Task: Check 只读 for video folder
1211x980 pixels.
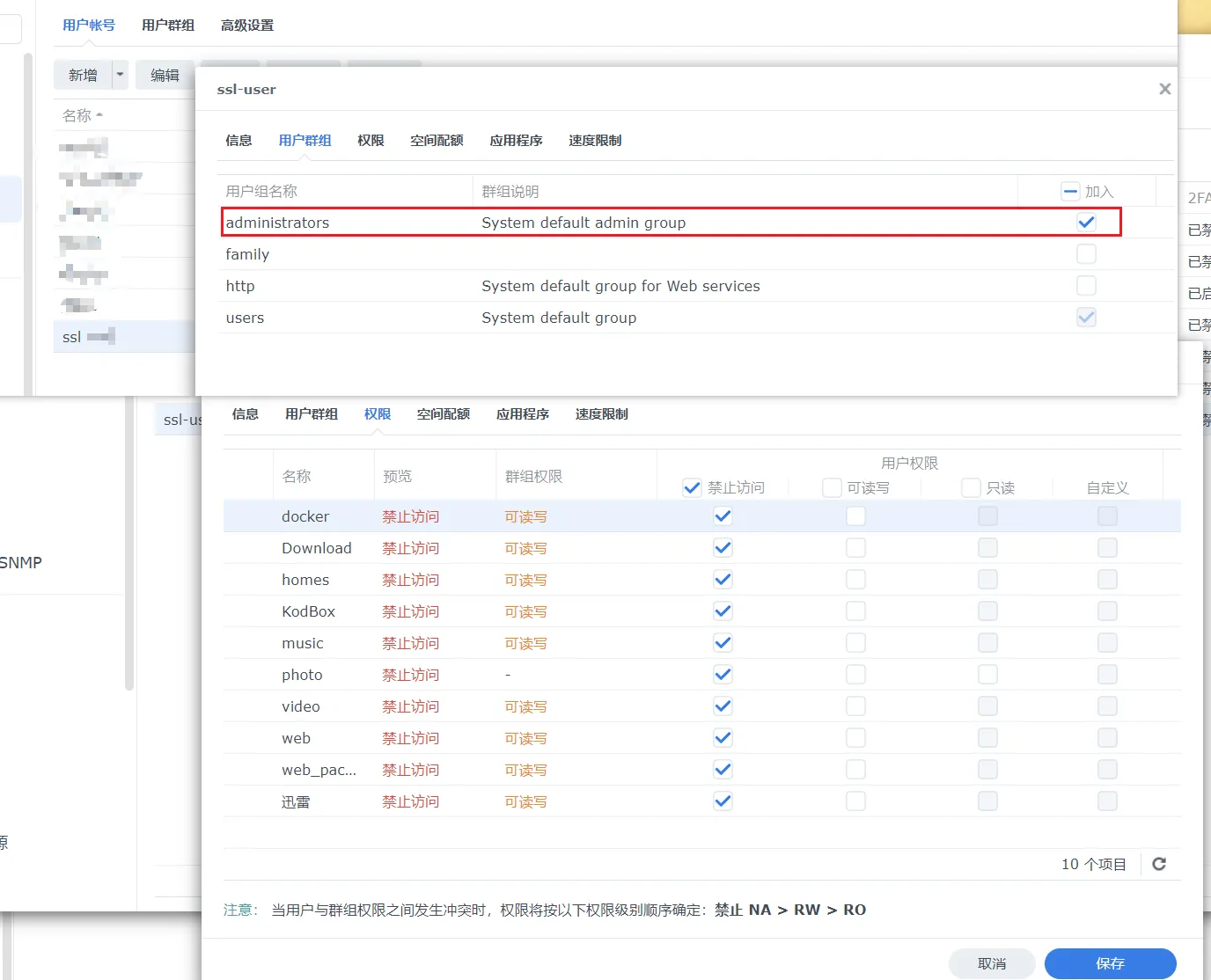Action: coord(987,706)
